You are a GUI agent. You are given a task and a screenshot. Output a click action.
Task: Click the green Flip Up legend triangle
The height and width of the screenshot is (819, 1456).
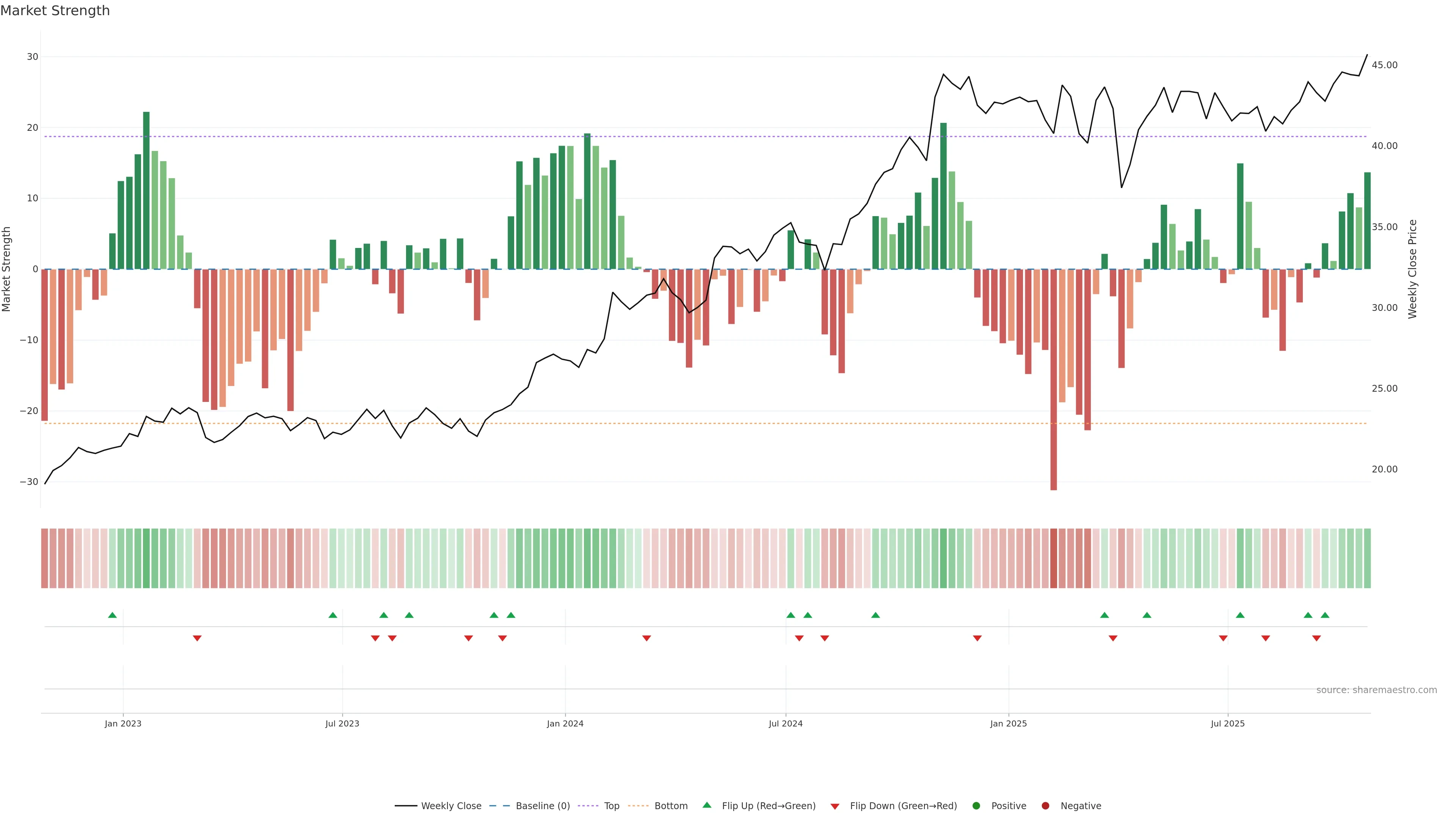(x=706, y=805)
